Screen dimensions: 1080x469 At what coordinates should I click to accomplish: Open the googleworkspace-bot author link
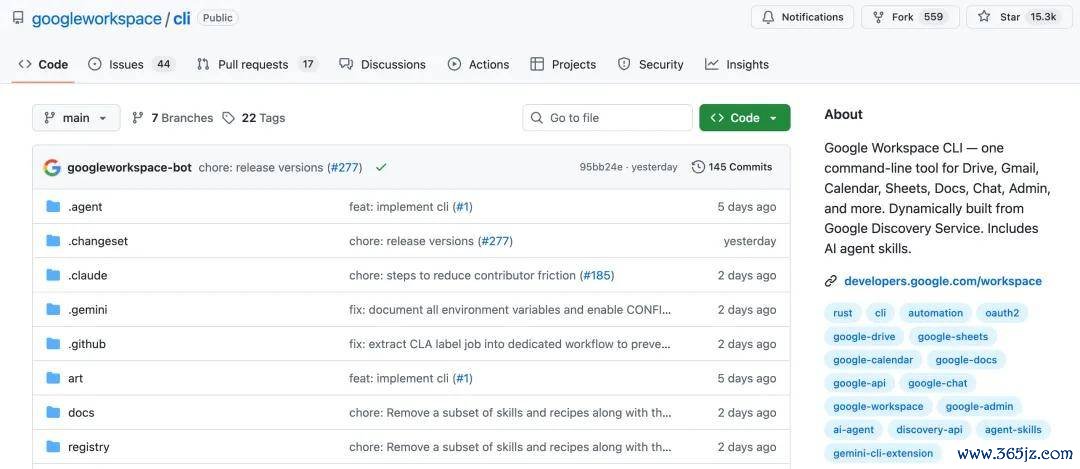(x=129, y=167)
